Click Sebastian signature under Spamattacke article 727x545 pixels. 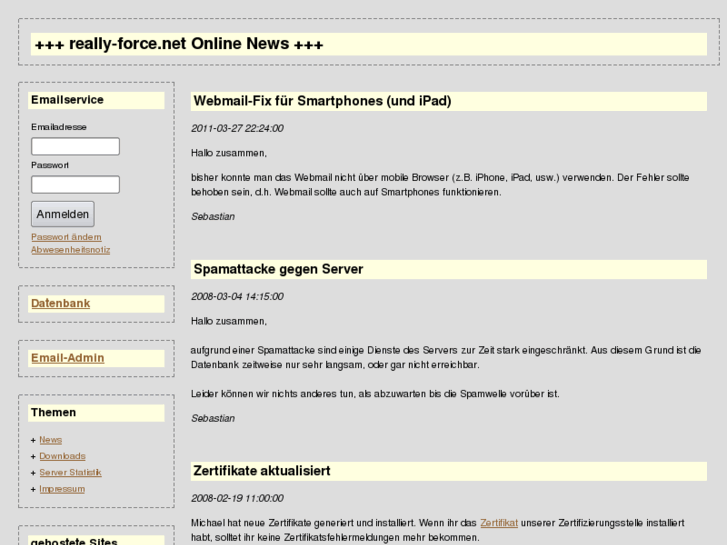point(213,418)
